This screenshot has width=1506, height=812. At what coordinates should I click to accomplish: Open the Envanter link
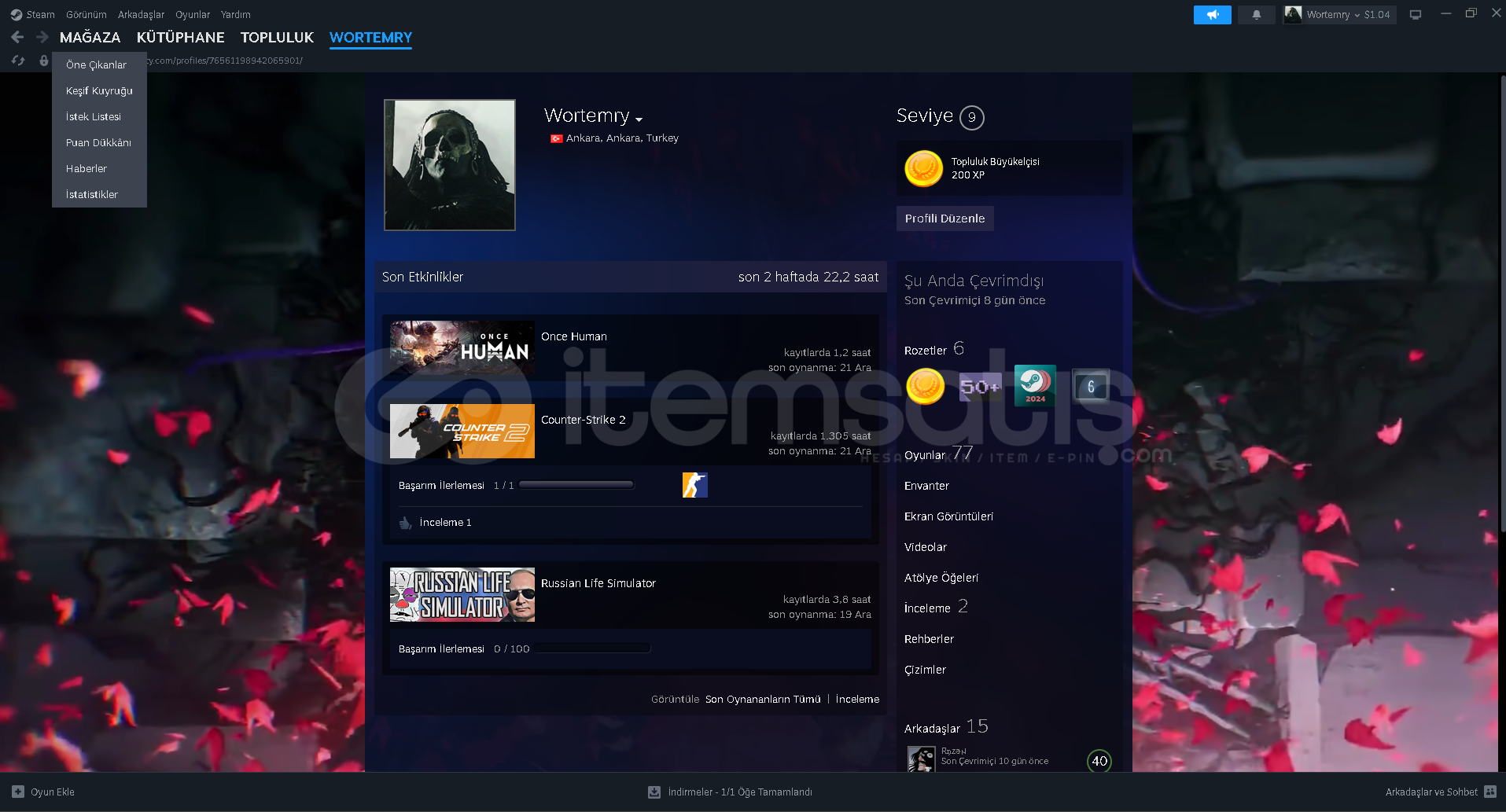point(926,486)
